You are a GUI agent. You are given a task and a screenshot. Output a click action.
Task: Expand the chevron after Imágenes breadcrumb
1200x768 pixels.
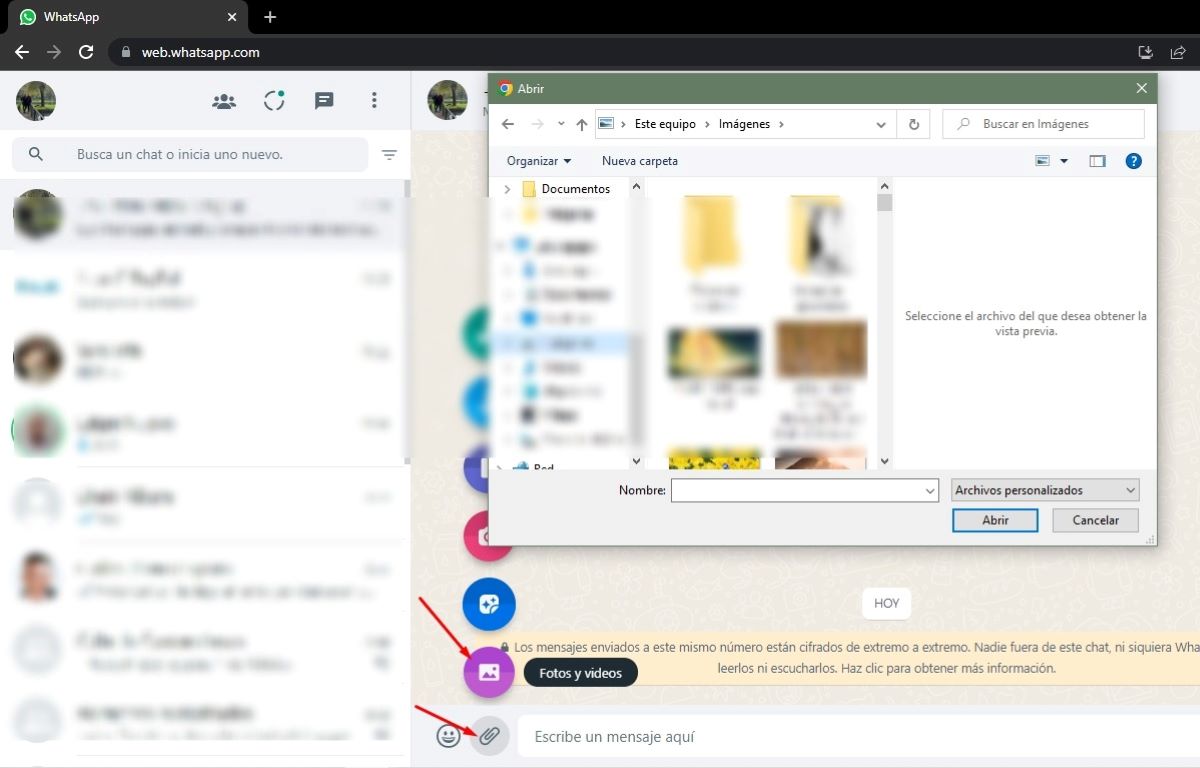pyautogui.click(x=781, y=124)
